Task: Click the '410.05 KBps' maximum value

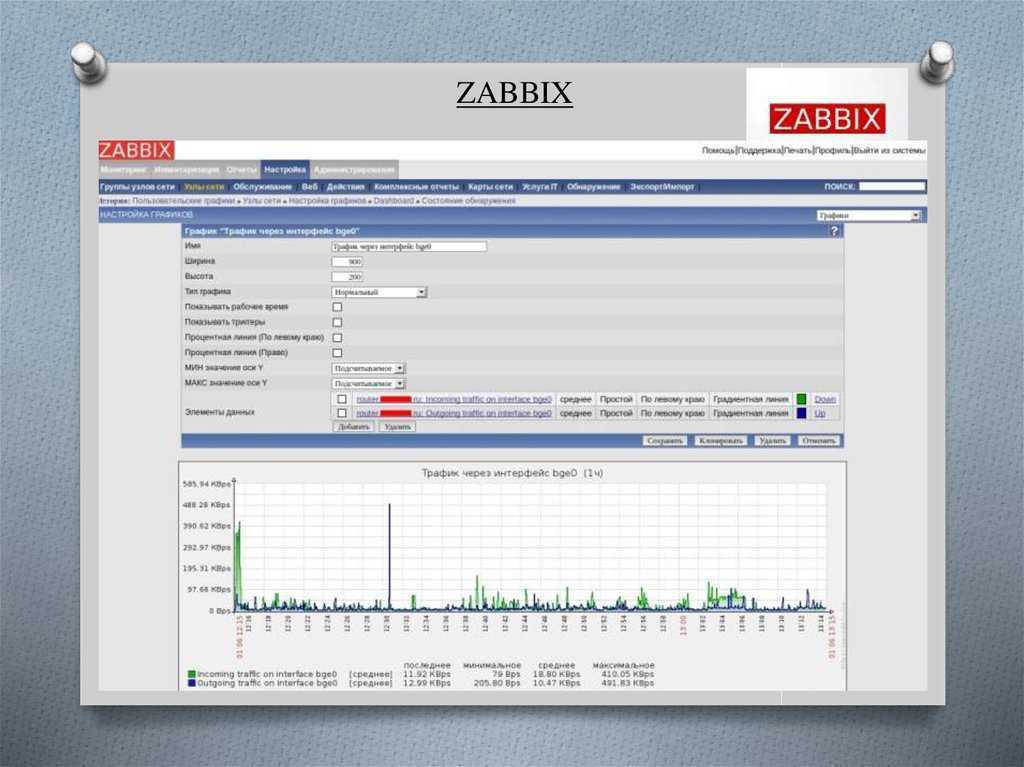Action: pyautogui.click(x=628, y=674)
